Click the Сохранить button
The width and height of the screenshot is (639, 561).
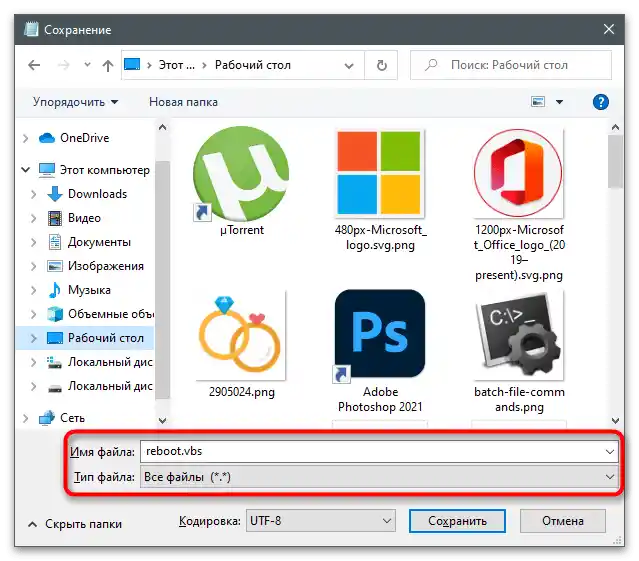(x=457, y=521)
